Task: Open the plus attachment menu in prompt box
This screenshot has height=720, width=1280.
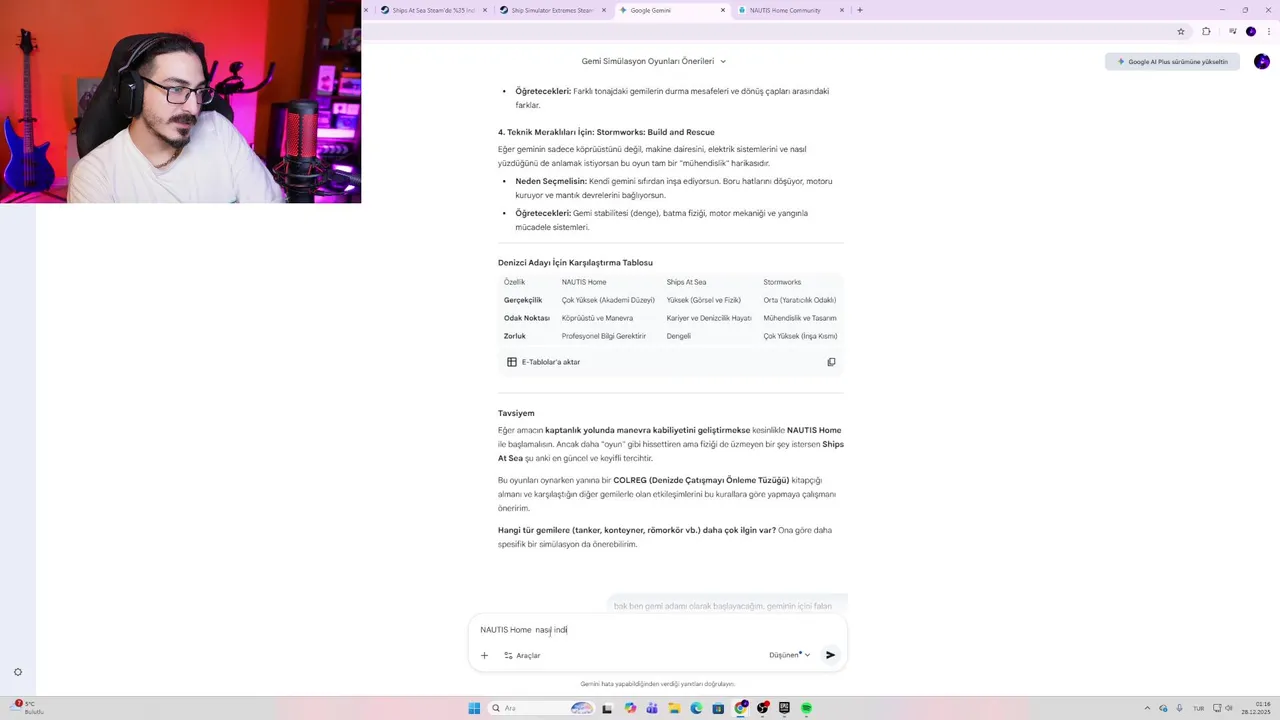Action: point(484,655)
